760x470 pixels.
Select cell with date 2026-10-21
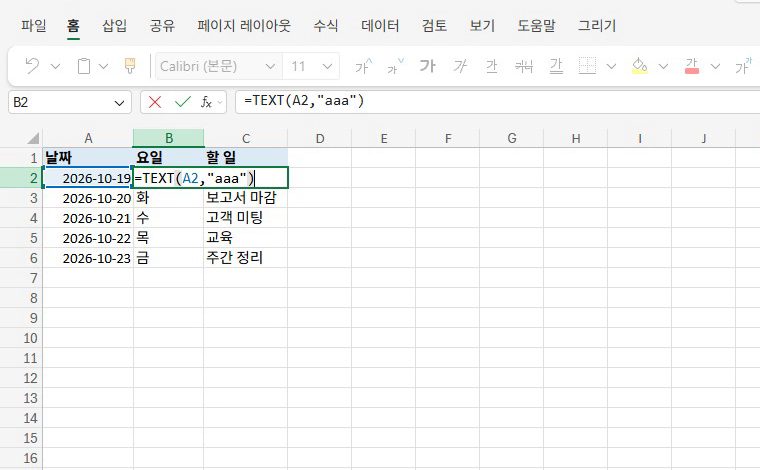pos(88,218)
